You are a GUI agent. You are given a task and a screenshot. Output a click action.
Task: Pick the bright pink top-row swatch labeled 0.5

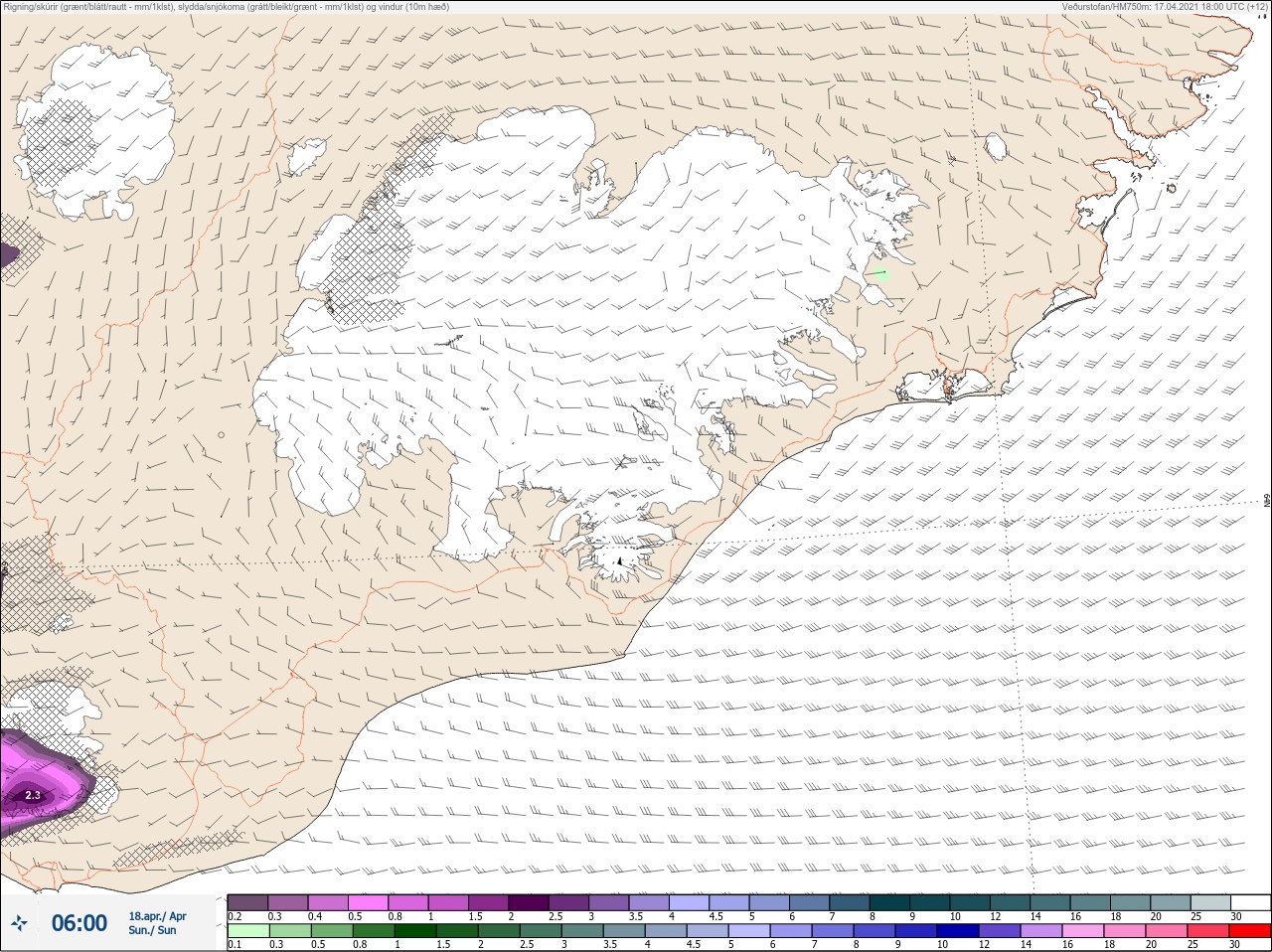(x=368, y=902)
